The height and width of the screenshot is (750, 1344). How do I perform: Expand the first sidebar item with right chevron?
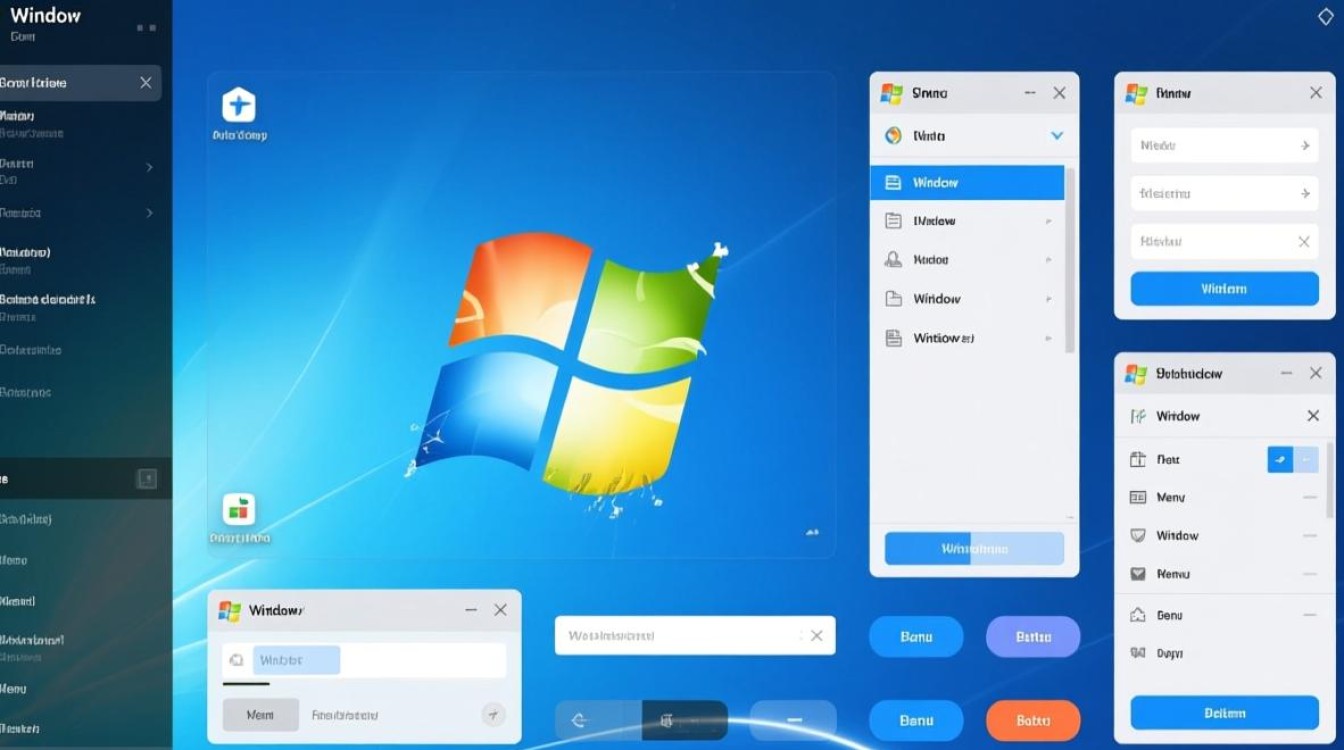tap(149, 167)
